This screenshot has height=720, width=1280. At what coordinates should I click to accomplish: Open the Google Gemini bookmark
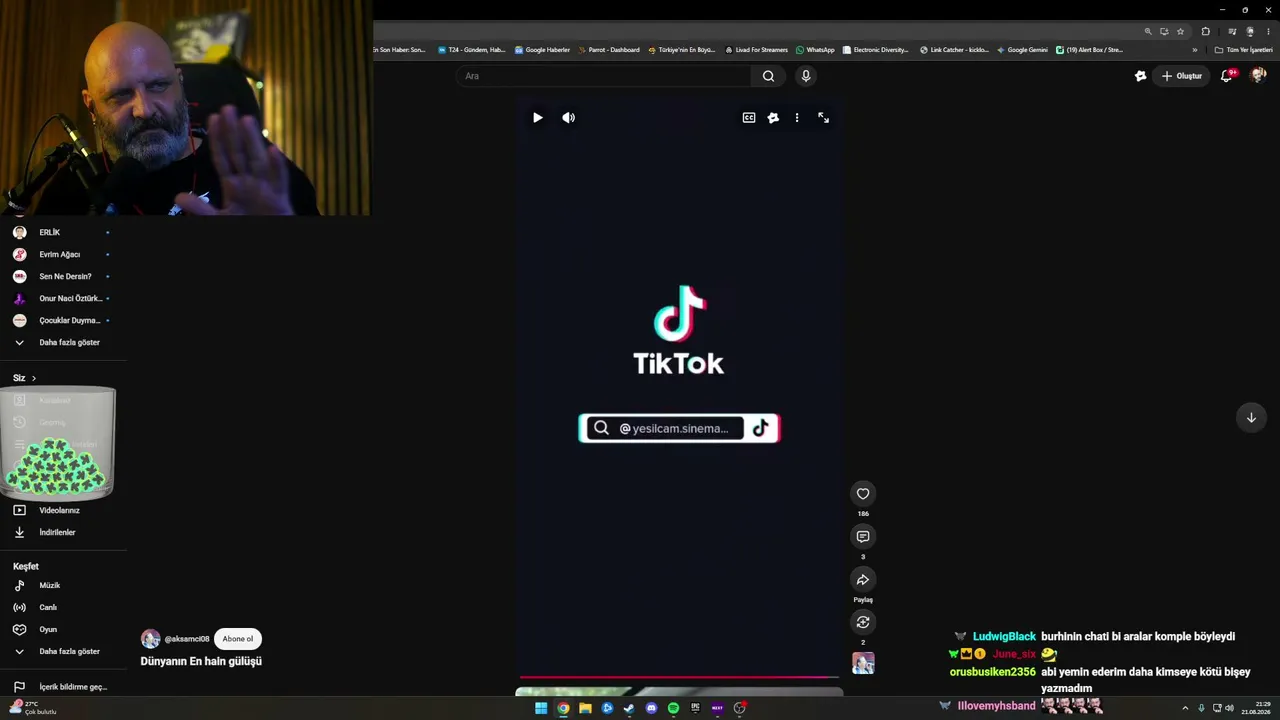[x=1022, y=50]
